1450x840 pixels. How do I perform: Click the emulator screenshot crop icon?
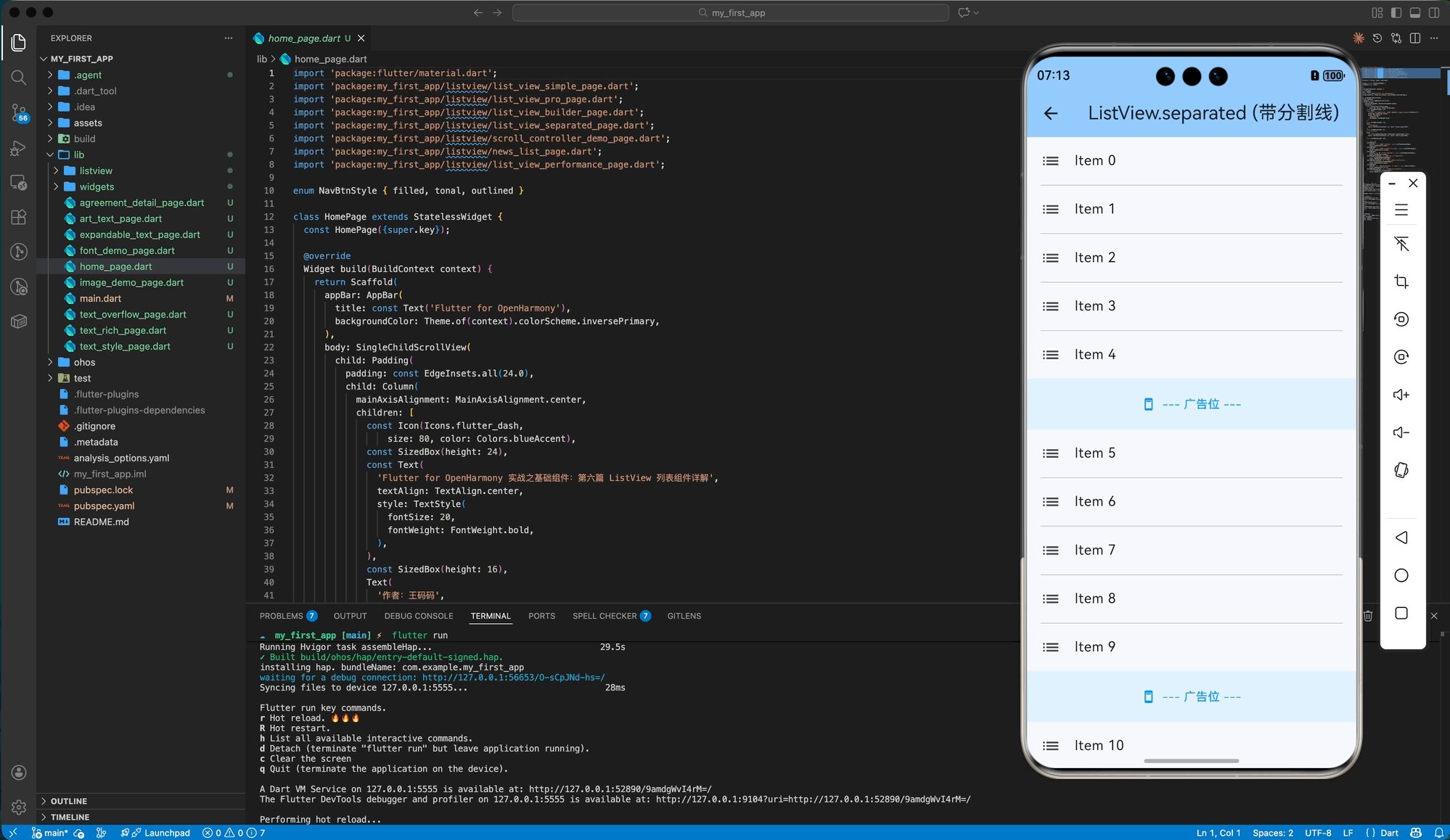point(1401,281)
